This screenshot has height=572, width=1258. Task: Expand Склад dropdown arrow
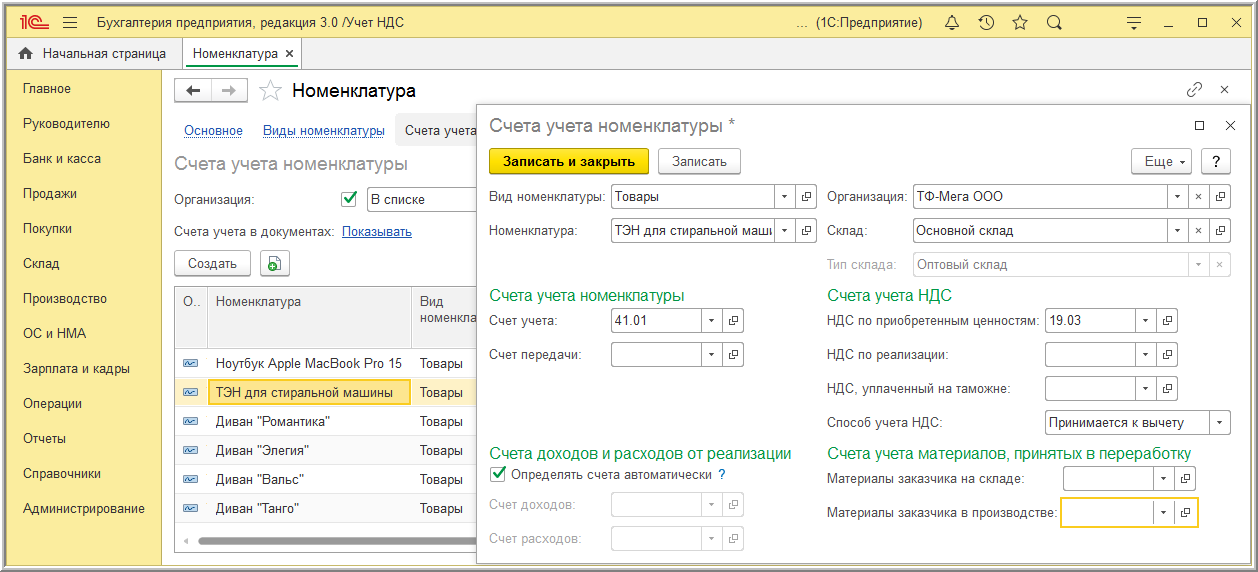[x=1178, y=230]
